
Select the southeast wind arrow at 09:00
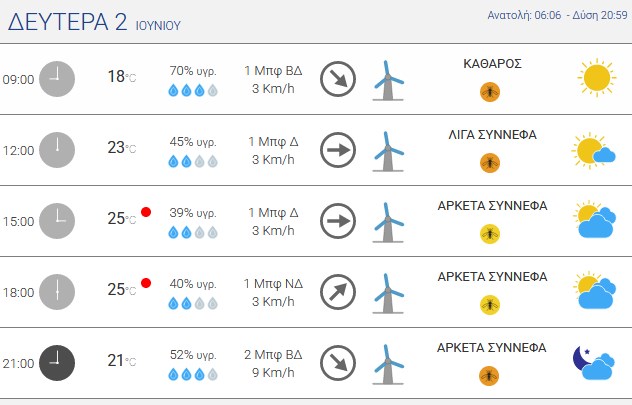tap(338, 79)
